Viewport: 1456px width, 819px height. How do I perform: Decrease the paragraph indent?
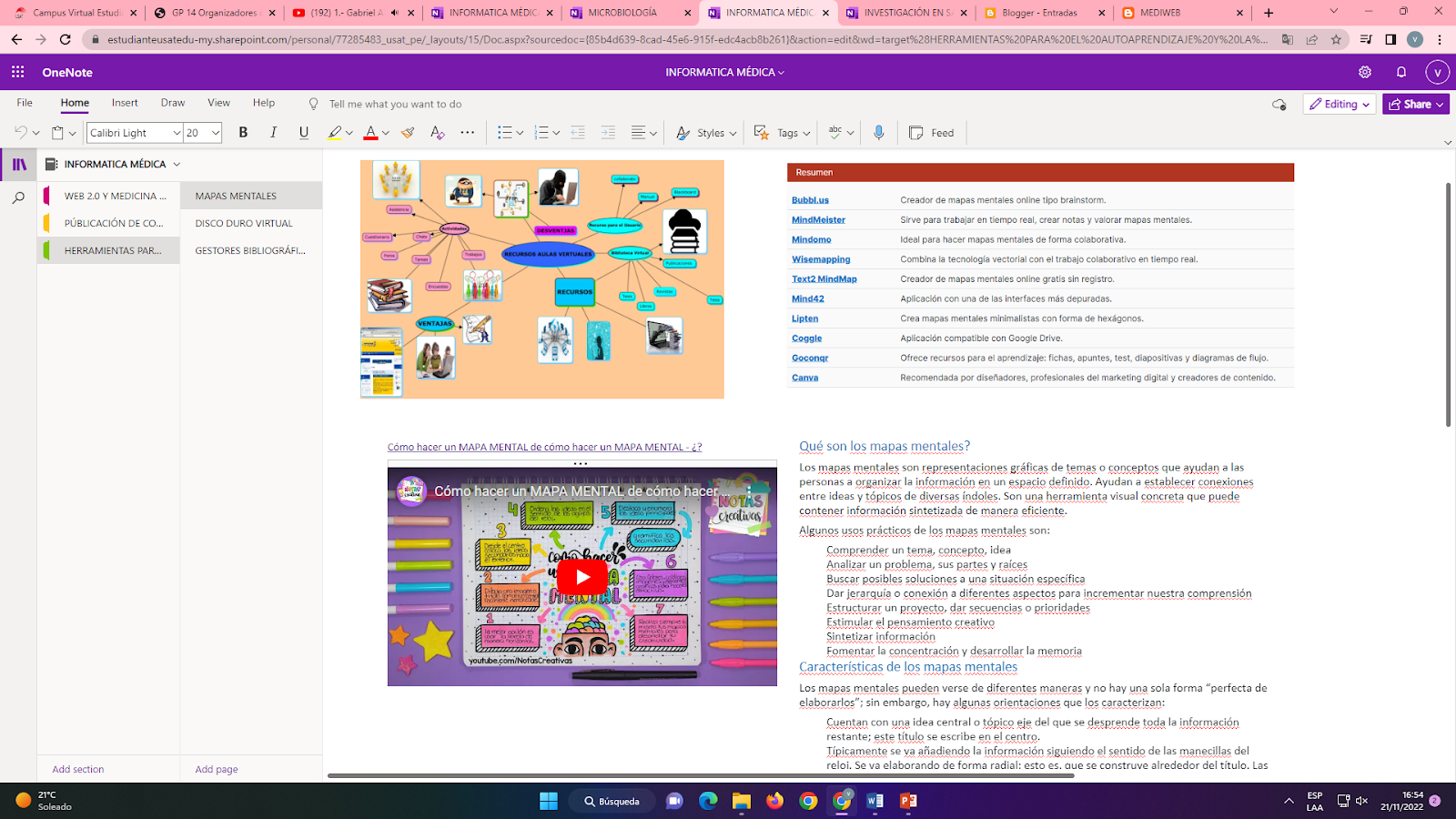click(578, 133)
